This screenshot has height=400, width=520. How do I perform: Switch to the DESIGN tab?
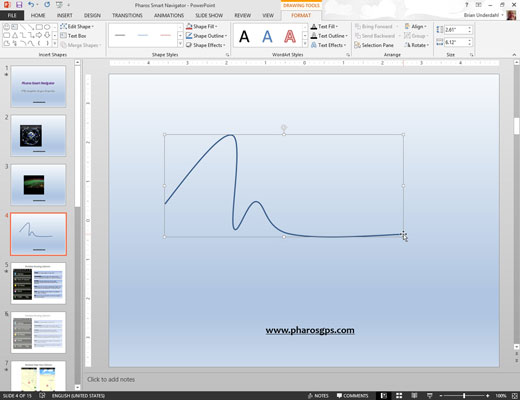(x=92, y=15)
